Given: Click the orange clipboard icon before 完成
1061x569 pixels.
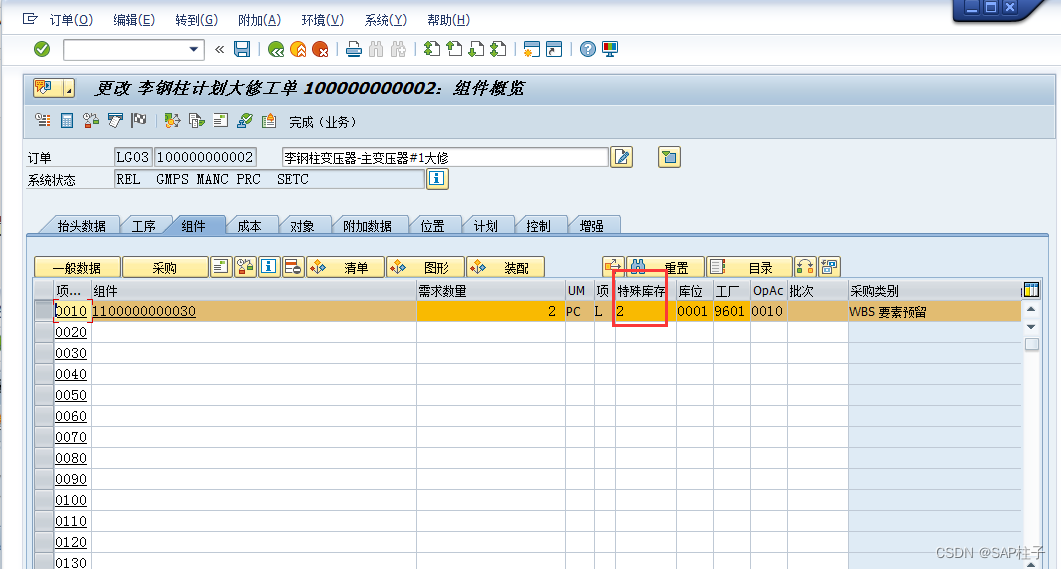Looking at the screenshot, I should 269,120.
